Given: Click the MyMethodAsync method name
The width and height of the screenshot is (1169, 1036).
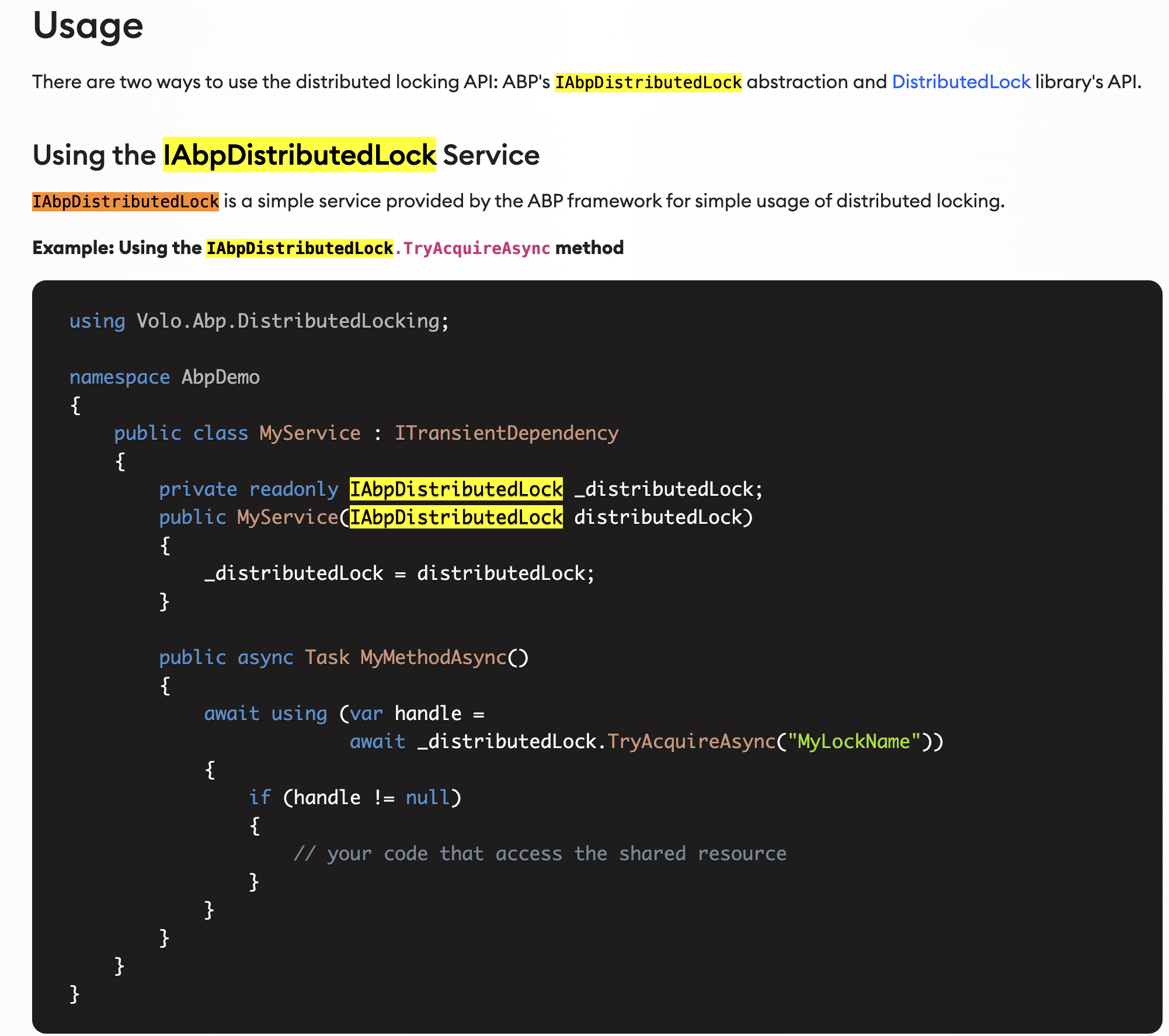Looking at the screenshot, I should pos(433,657).
